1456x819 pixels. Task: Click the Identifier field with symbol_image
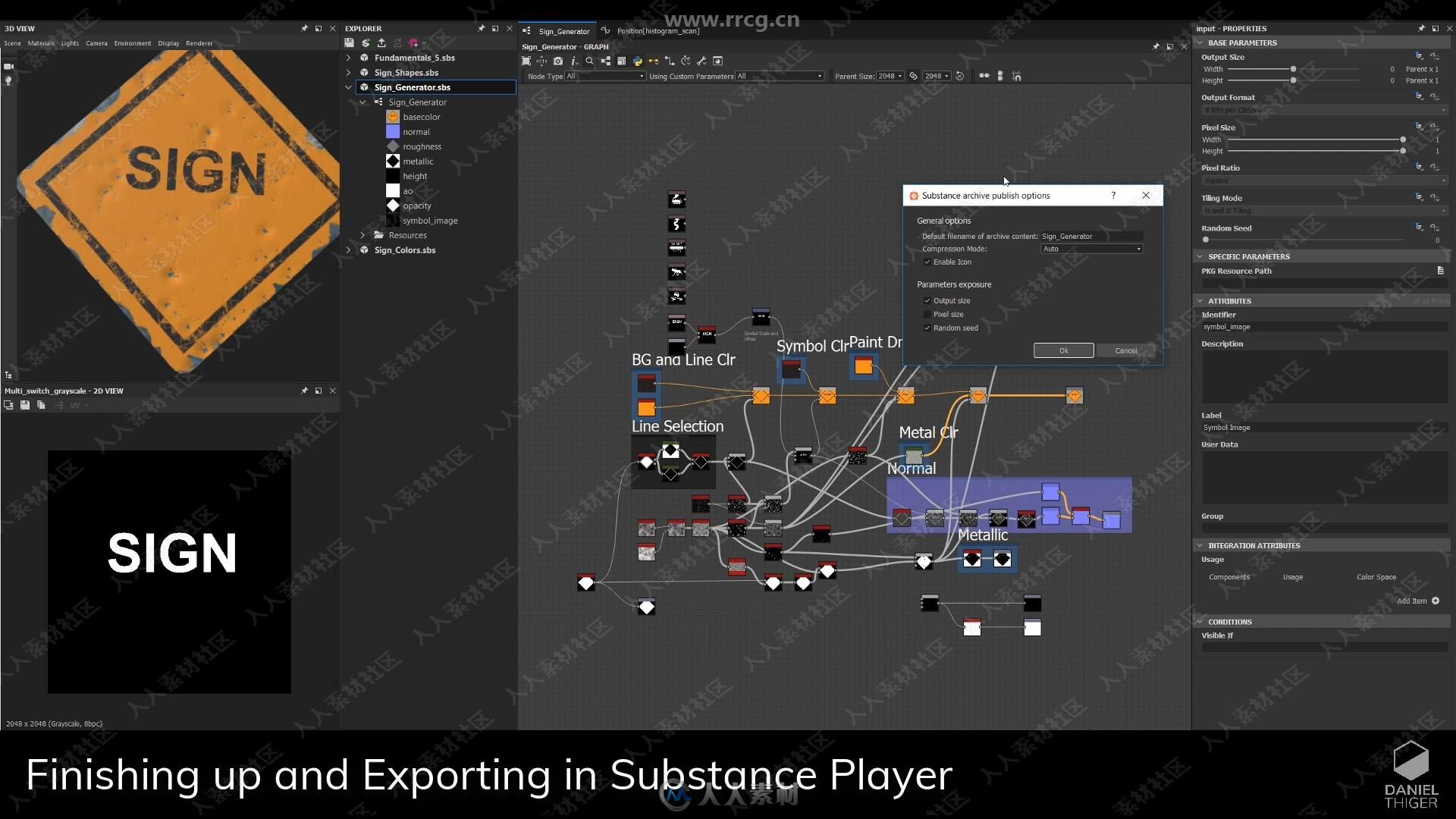pos(1324,327)
